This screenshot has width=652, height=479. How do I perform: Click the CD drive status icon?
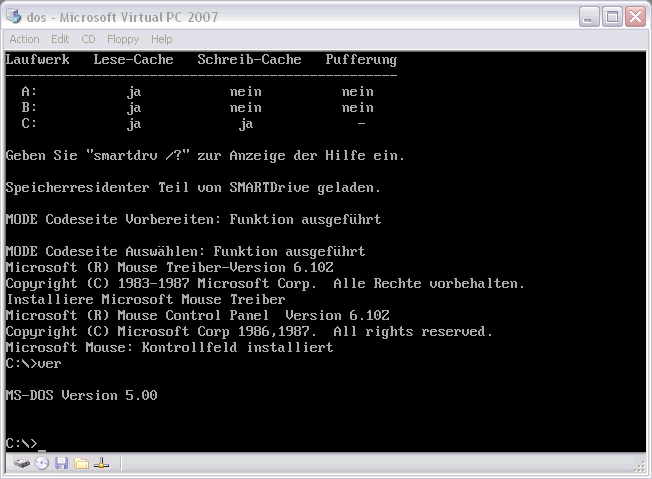click(42, 463)
